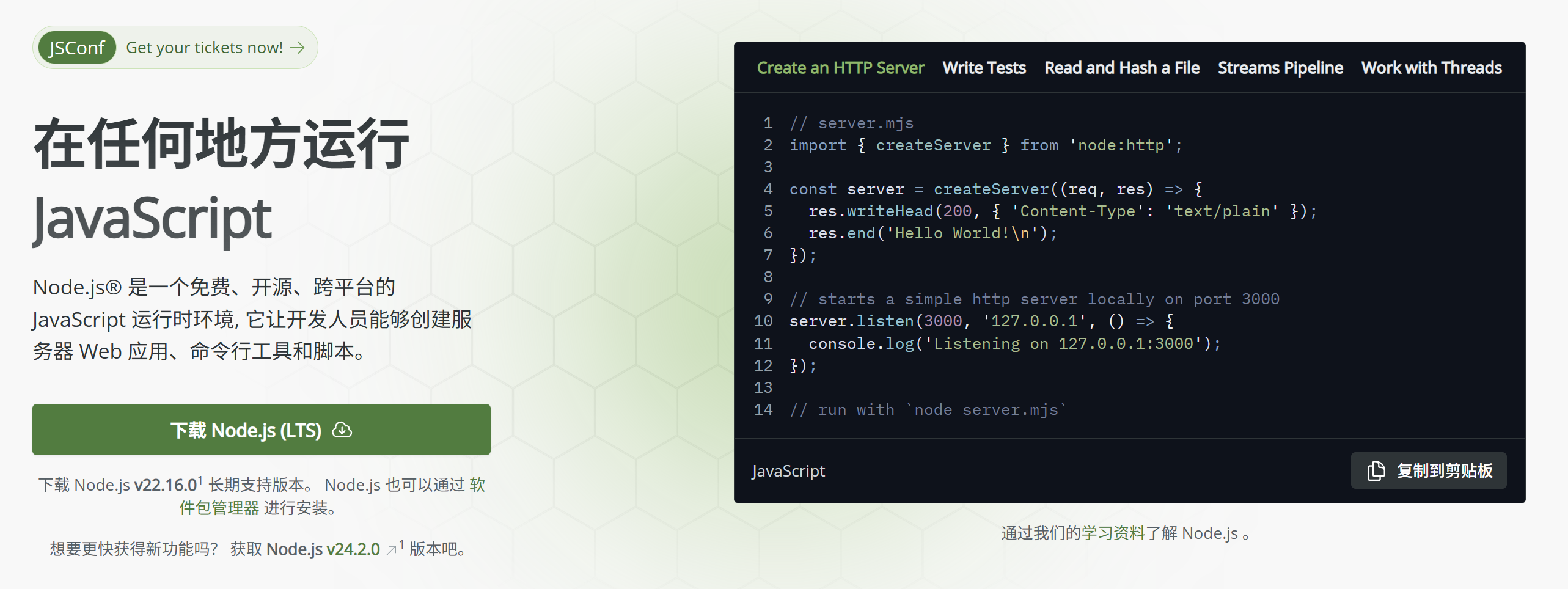
Task: Switch to the 'Work with Threads' tab
Action: pyautogui.click(x=1431, y=68)
